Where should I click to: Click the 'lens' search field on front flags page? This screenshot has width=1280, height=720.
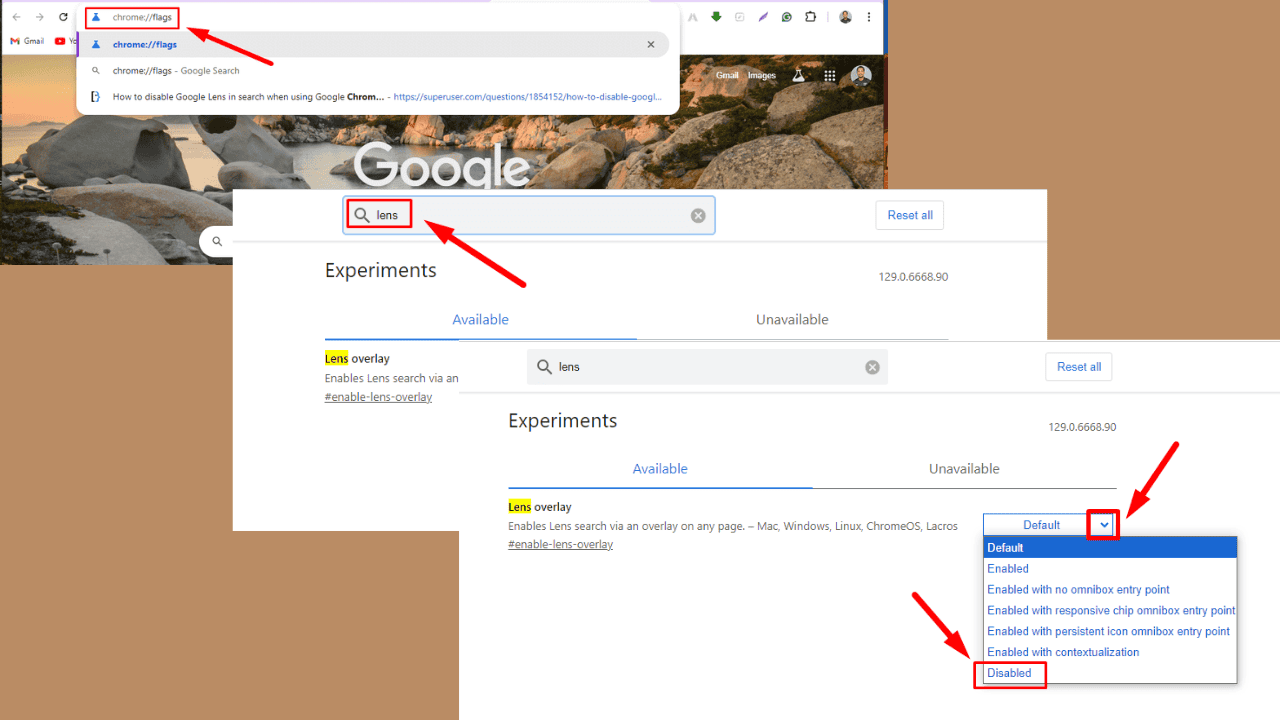(x=707, y=367)
